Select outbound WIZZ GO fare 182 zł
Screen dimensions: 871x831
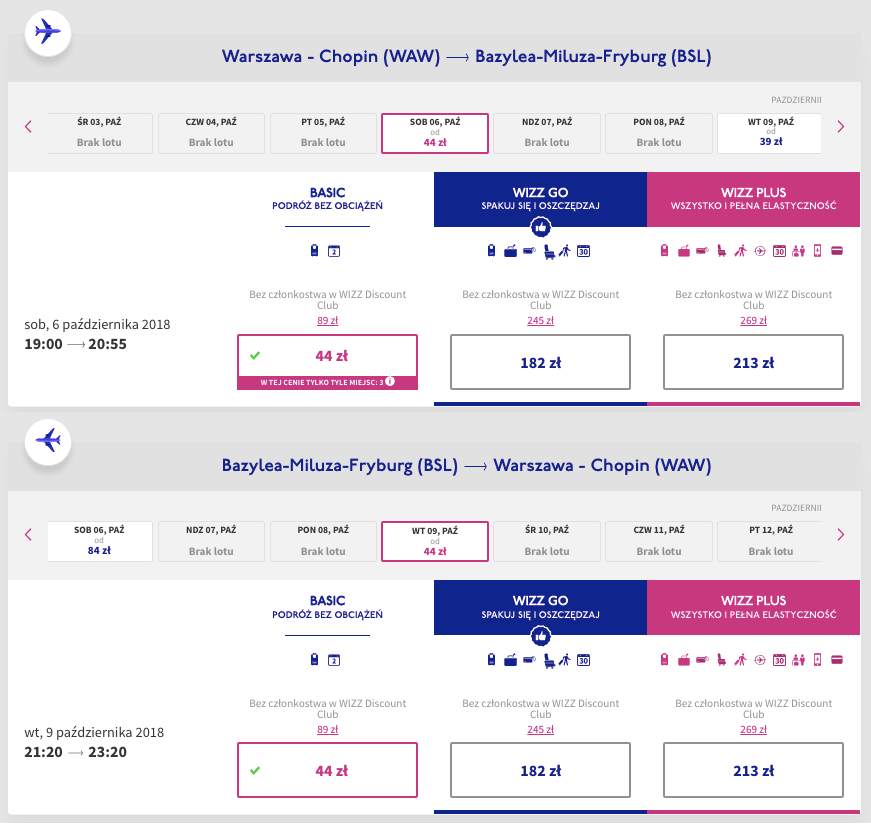coord(540,362)
